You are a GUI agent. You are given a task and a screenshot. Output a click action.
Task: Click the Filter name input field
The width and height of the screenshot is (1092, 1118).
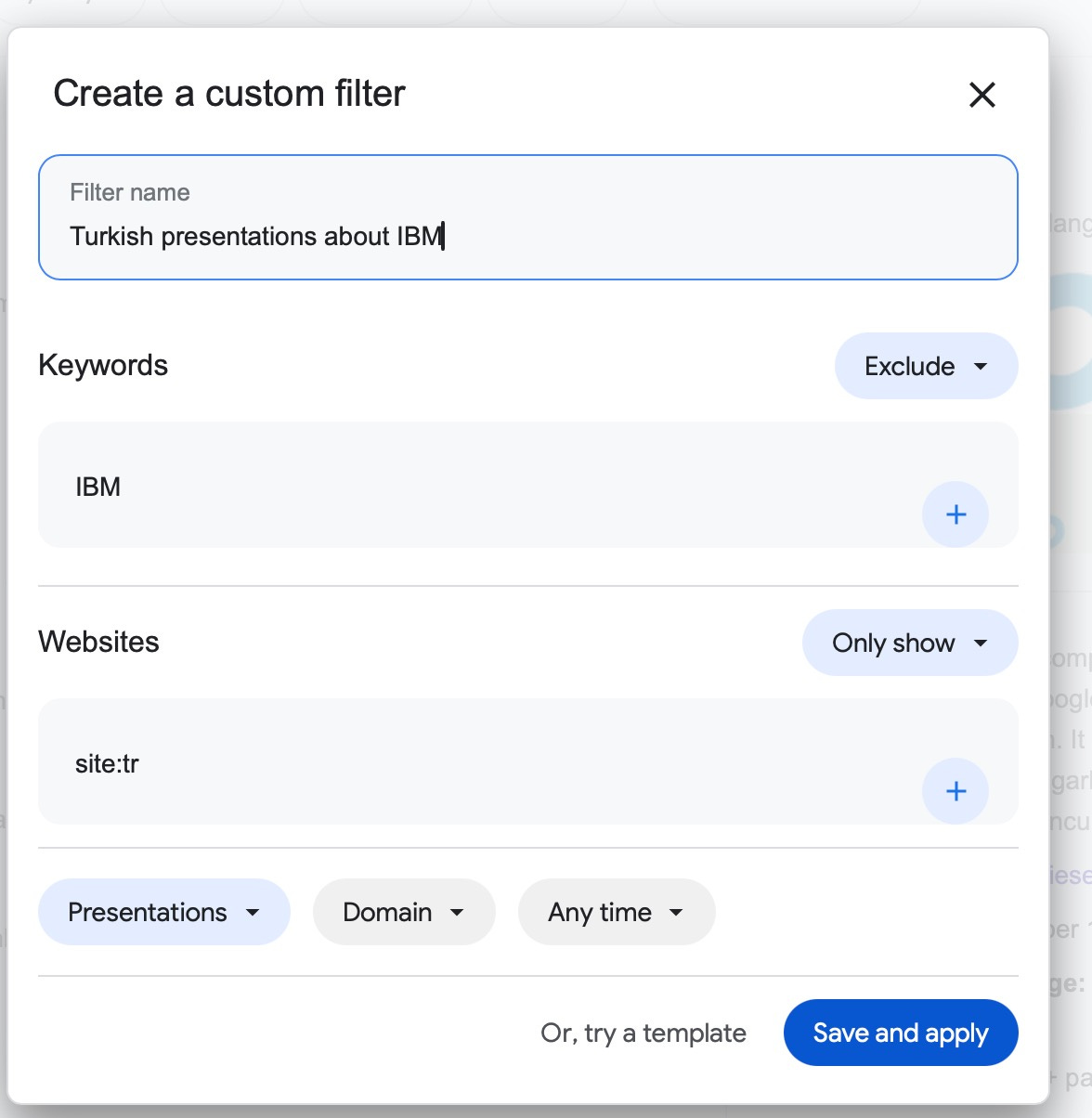tap(528, 217)
